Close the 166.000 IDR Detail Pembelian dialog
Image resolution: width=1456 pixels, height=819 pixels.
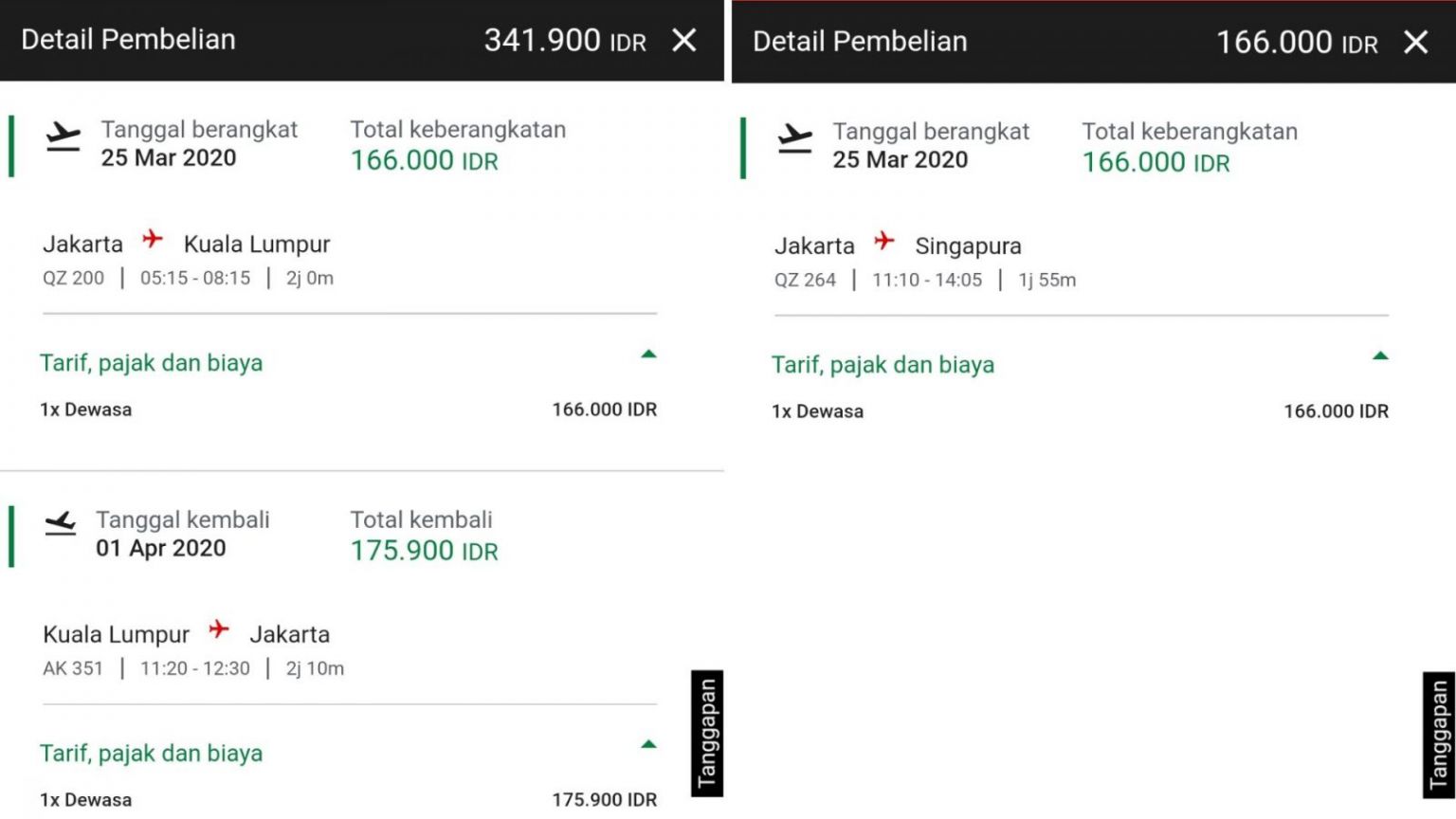[x=1416, y=43]
